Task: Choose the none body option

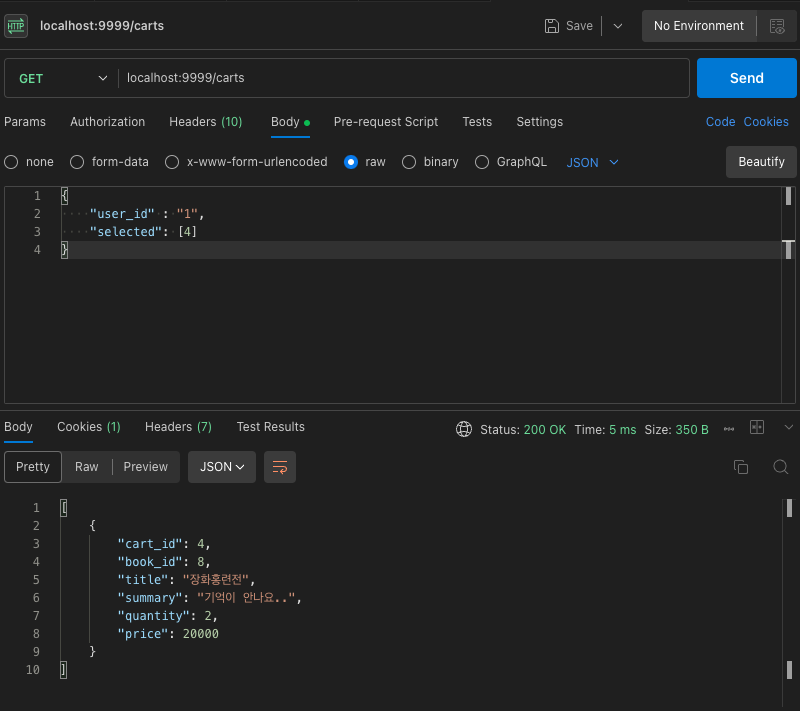Action: pos(12,162)
